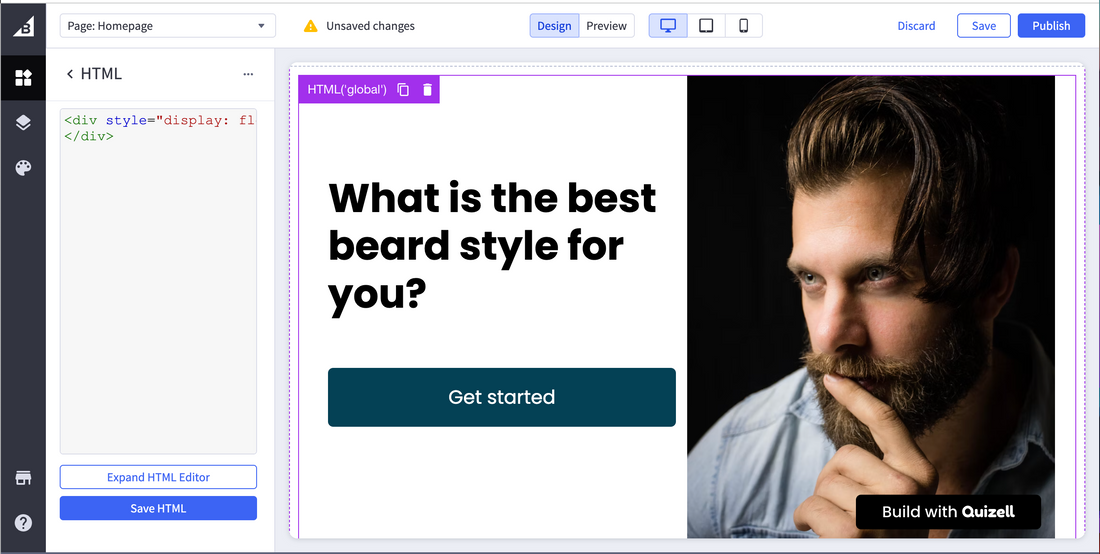The height and width of the screenshot is (554, 1100).
Task: Select the Design mode tab
Action: 554,26
